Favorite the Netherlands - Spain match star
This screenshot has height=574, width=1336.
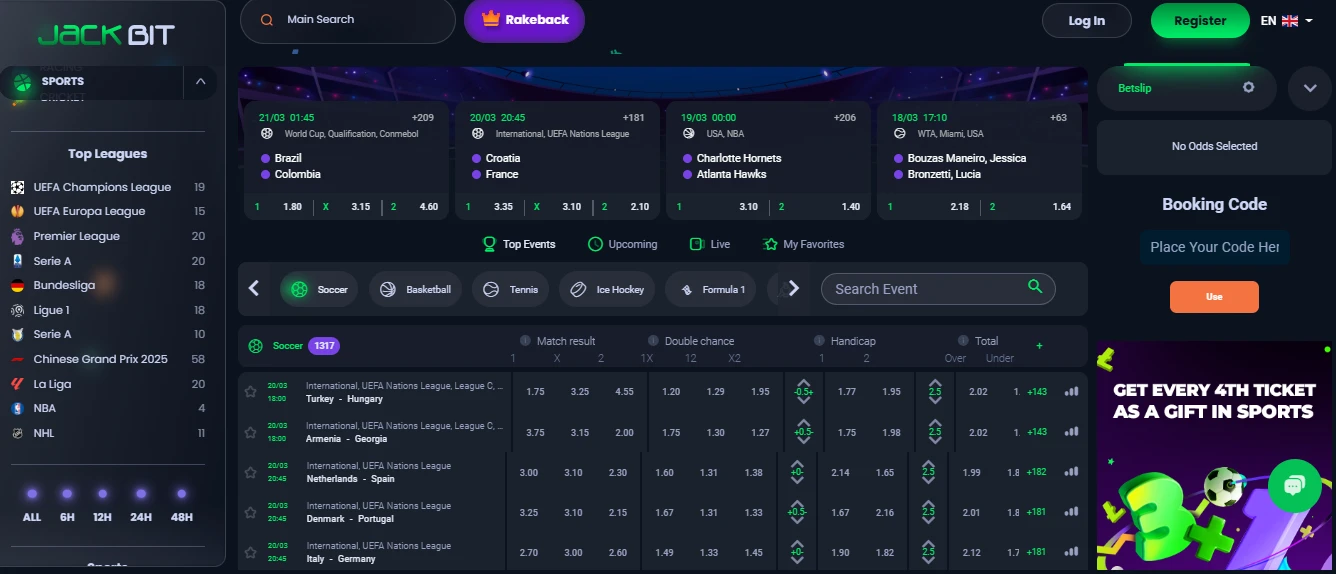click(251, 472)
